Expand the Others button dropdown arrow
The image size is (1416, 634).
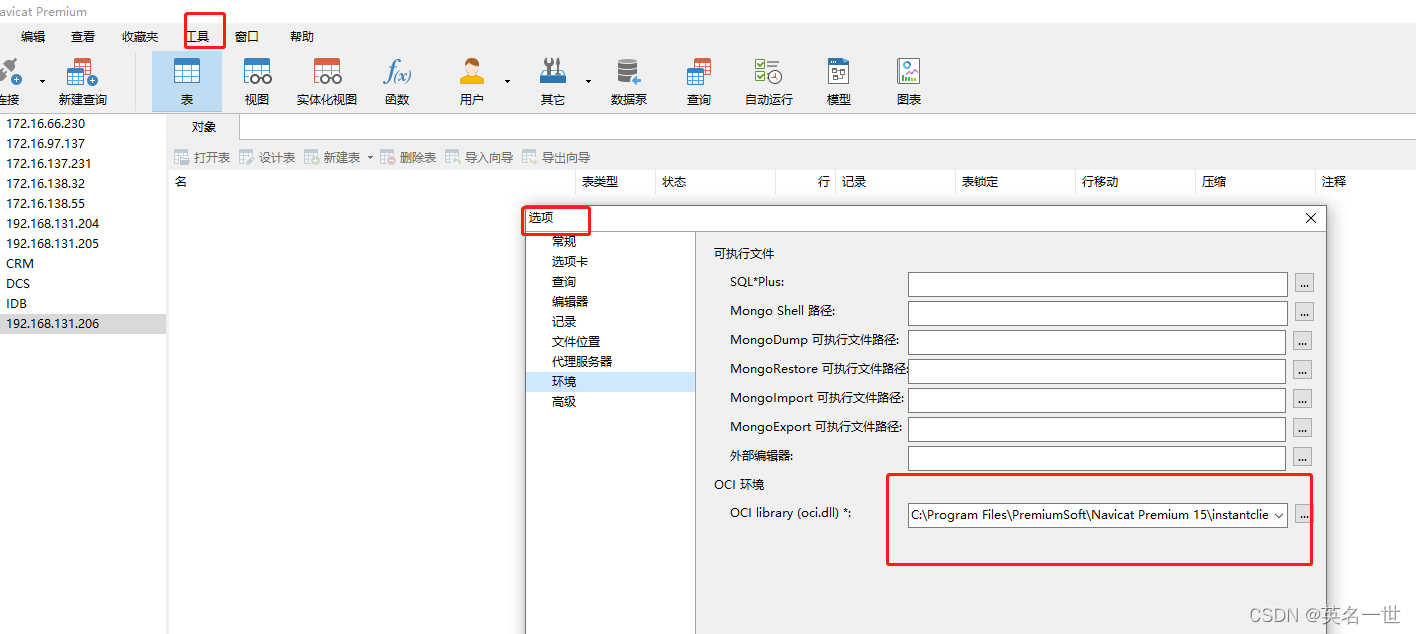coord(588,81)
